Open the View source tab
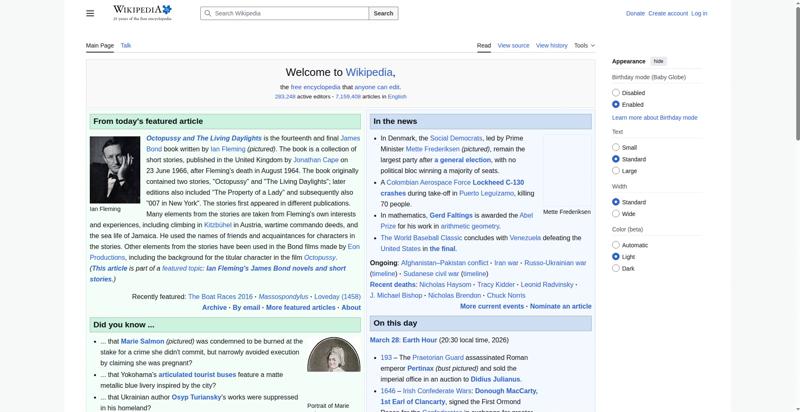800x412 pixels. (x=513, y=45)
